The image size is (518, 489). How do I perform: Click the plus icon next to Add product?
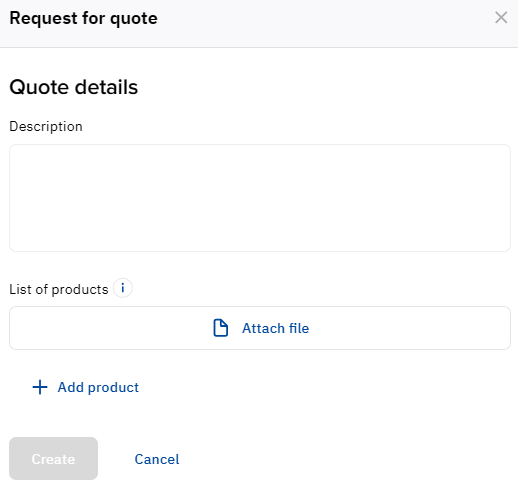[40, 387]
